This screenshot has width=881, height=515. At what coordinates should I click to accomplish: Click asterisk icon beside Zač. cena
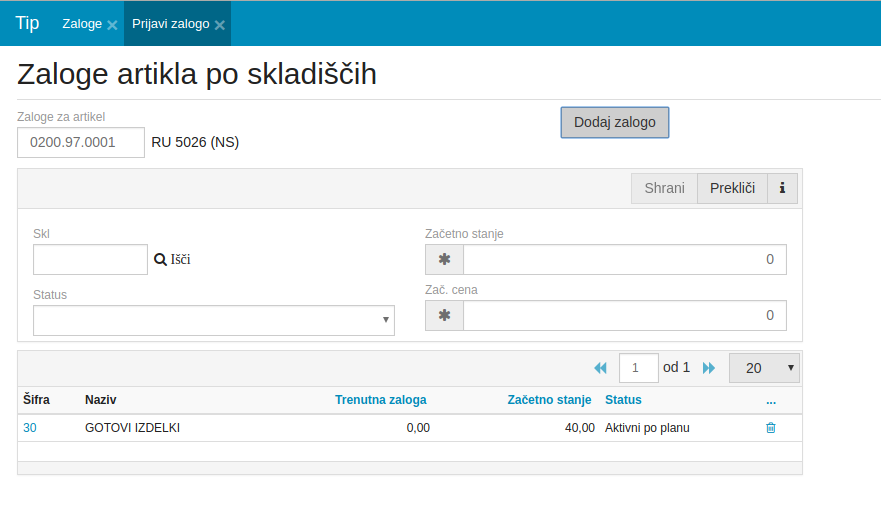click(444, 315)
